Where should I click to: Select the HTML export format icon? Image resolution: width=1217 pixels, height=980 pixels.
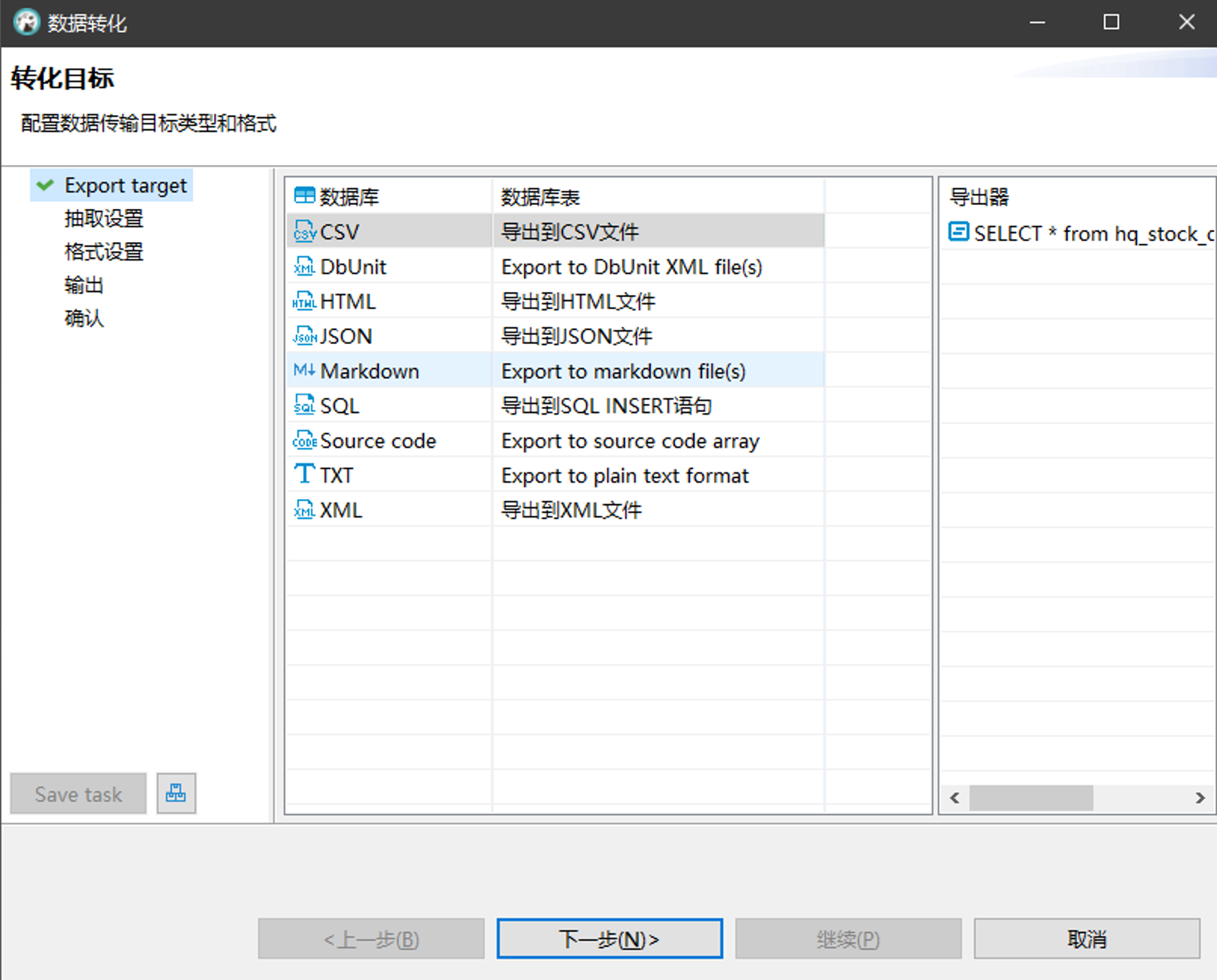coord(304,301)
